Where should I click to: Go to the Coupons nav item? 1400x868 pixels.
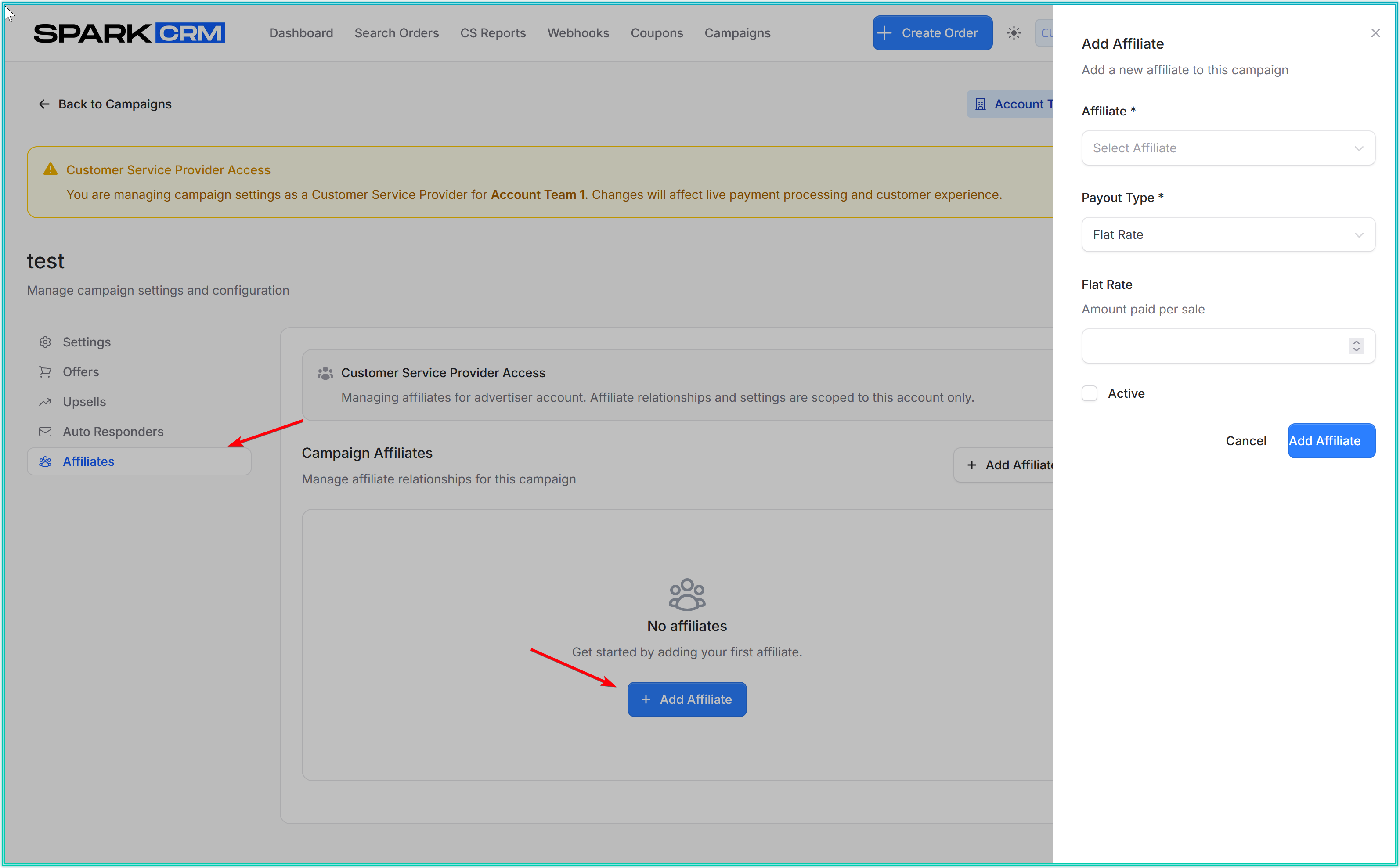point(657,33)
